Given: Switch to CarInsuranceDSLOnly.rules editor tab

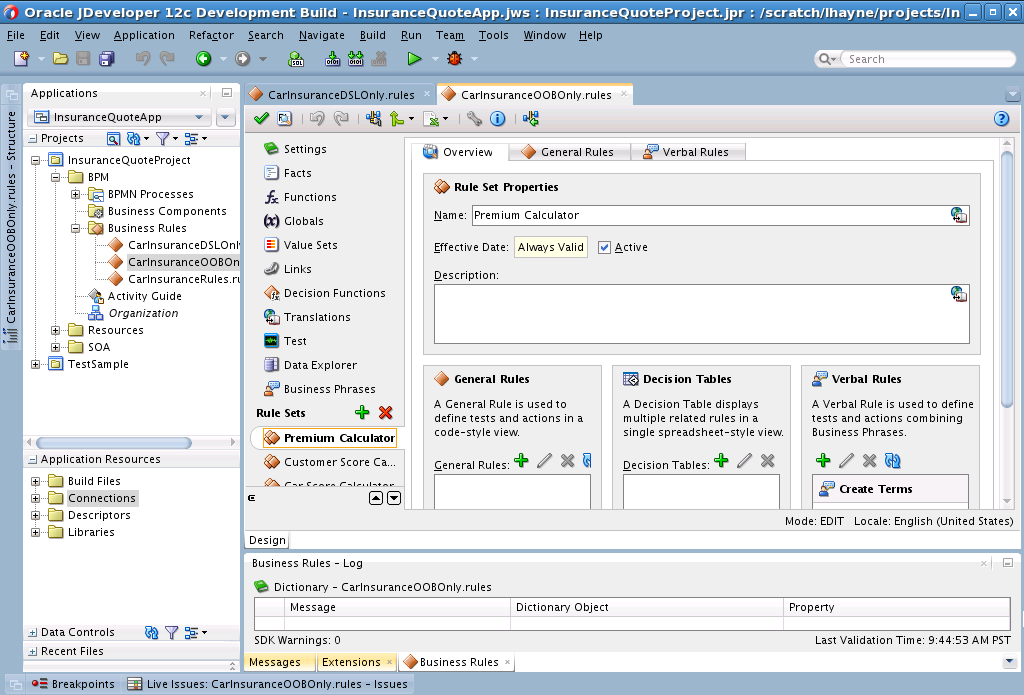Looking at the screenshot, I should [x=340, y=95].
